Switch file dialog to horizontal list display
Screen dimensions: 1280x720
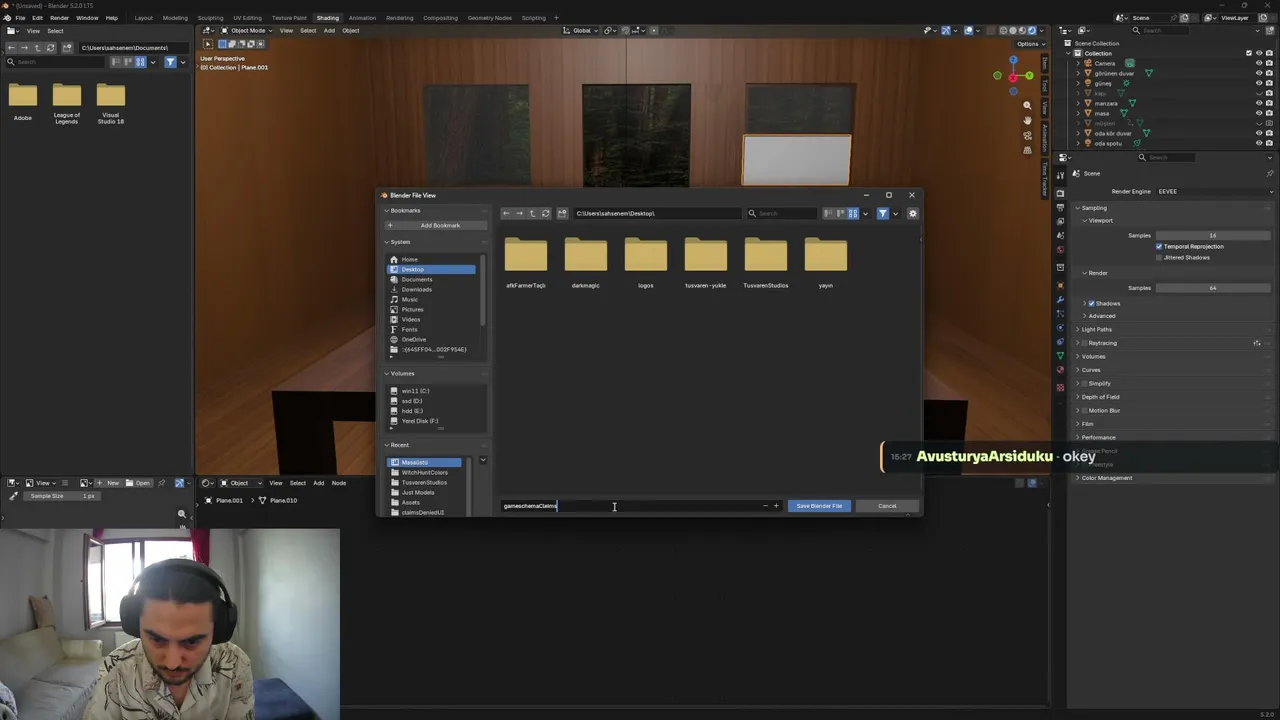click(x=841, y=213)
